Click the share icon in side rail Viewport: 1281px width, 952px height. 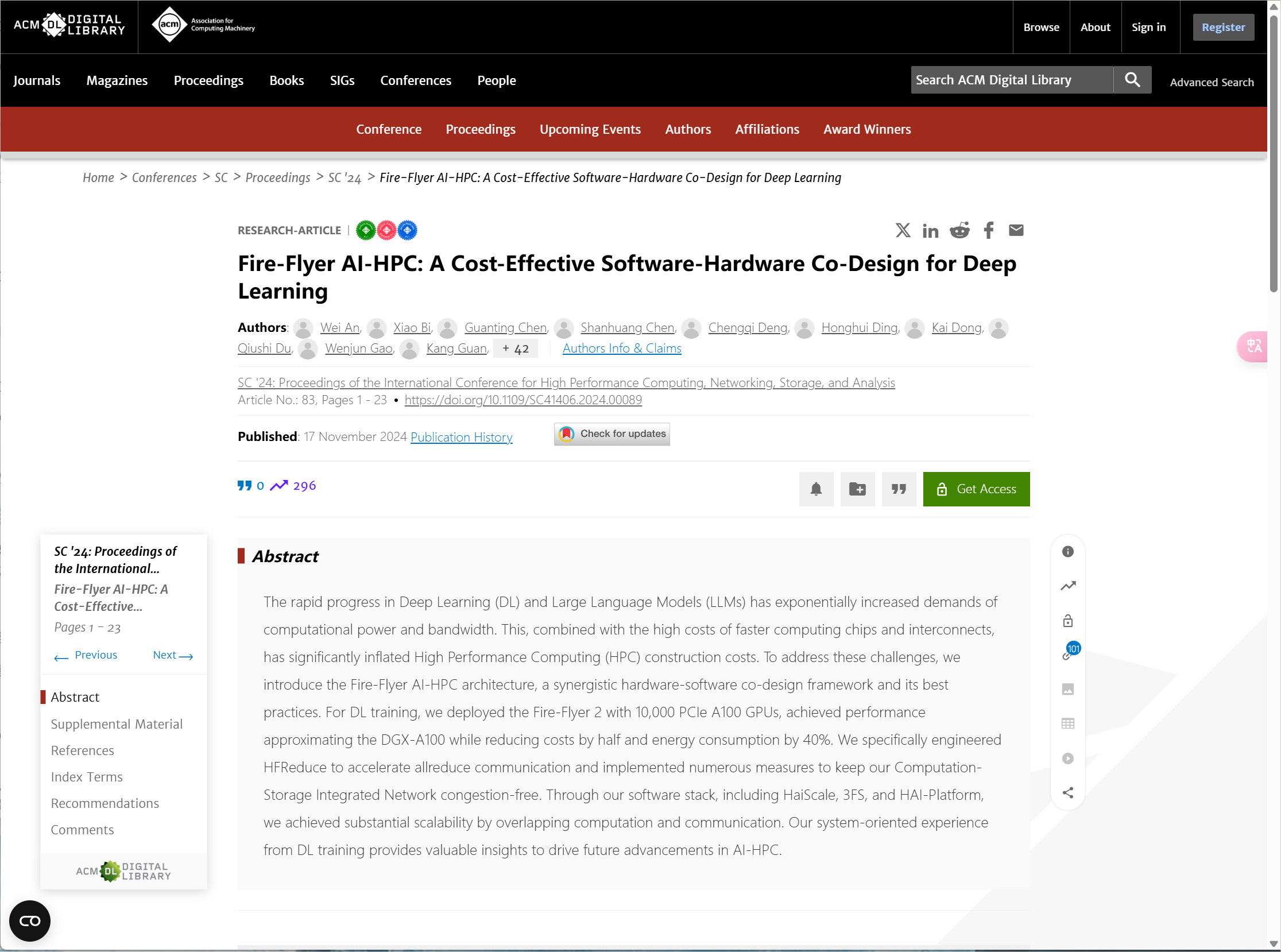(1068, 793)
